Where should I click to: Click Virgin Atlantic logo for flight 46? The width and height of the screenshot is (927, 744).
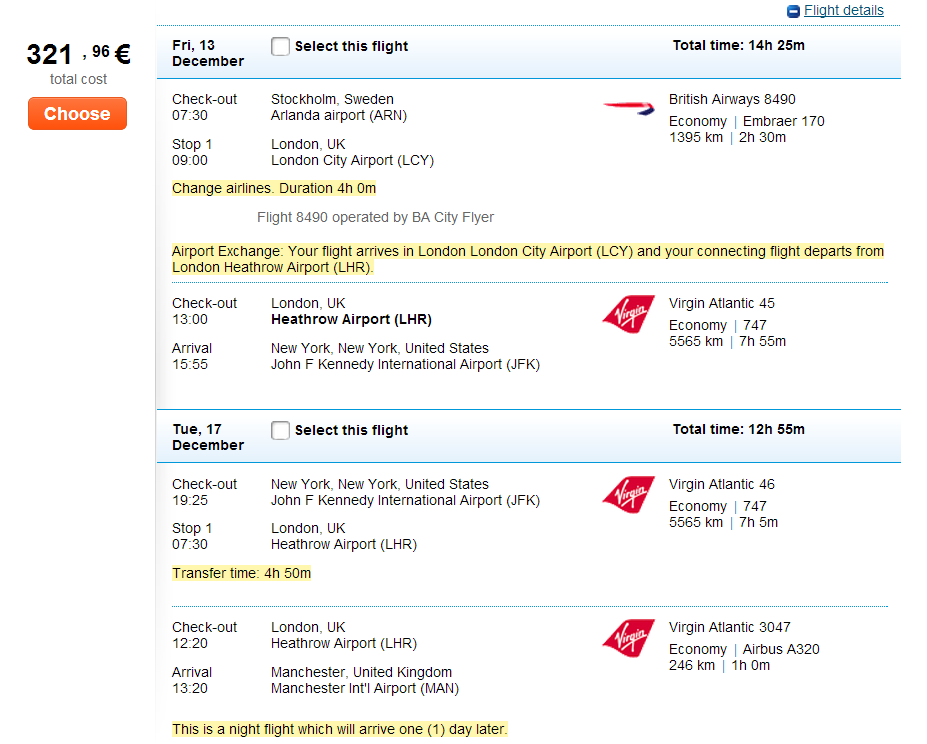[628, 495]
